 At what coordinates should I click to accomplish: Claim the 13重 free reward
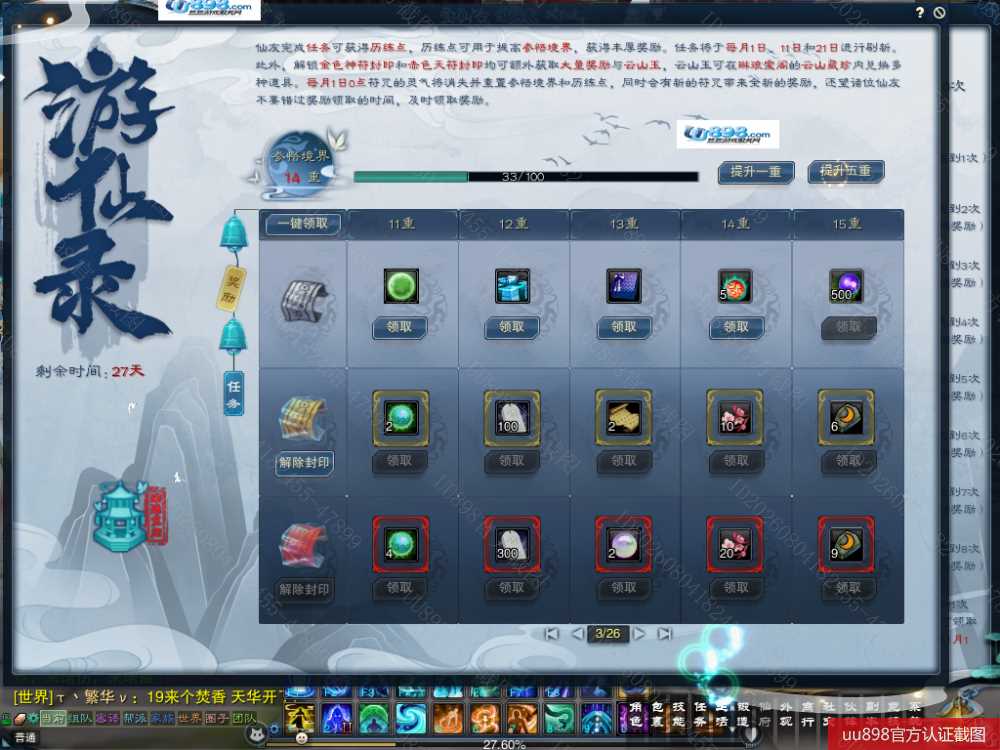(x=624, y=328)
